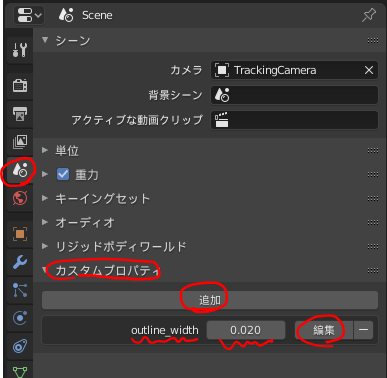The width and height of the screenshot is (387, 378).
Task: Click the Scene name text in header
Action: pyautogui.click(x=97, y=15)
